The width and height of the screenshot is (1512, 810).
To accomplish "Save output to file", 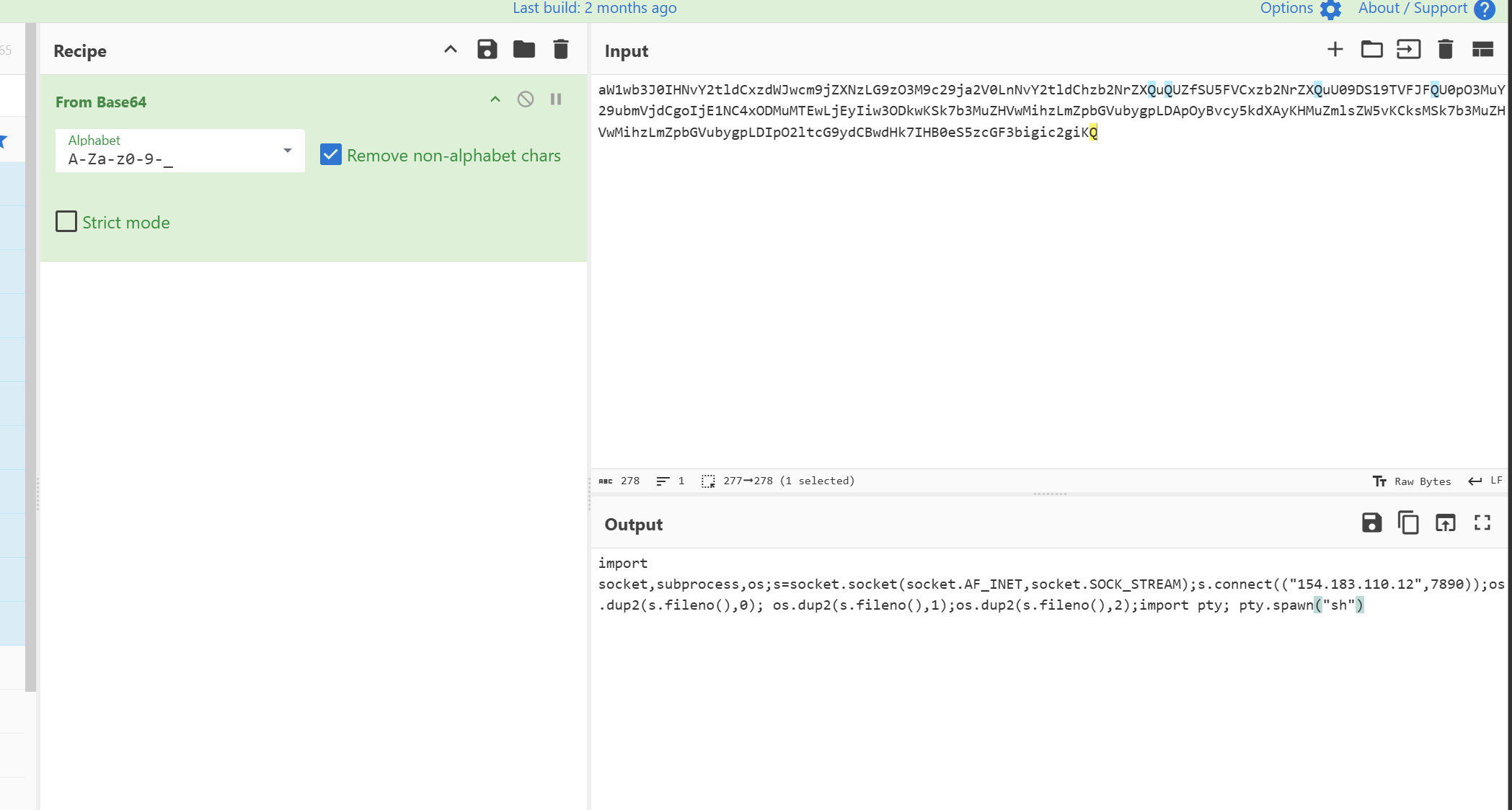I will click(x=1371, y=523).
